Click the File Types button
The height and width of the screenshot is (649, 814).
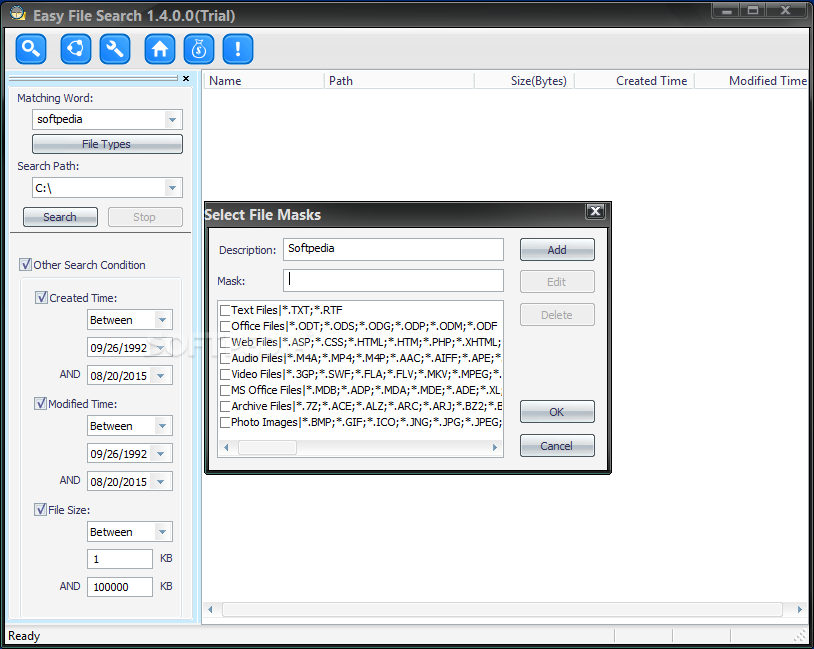[x=107, y=144]
